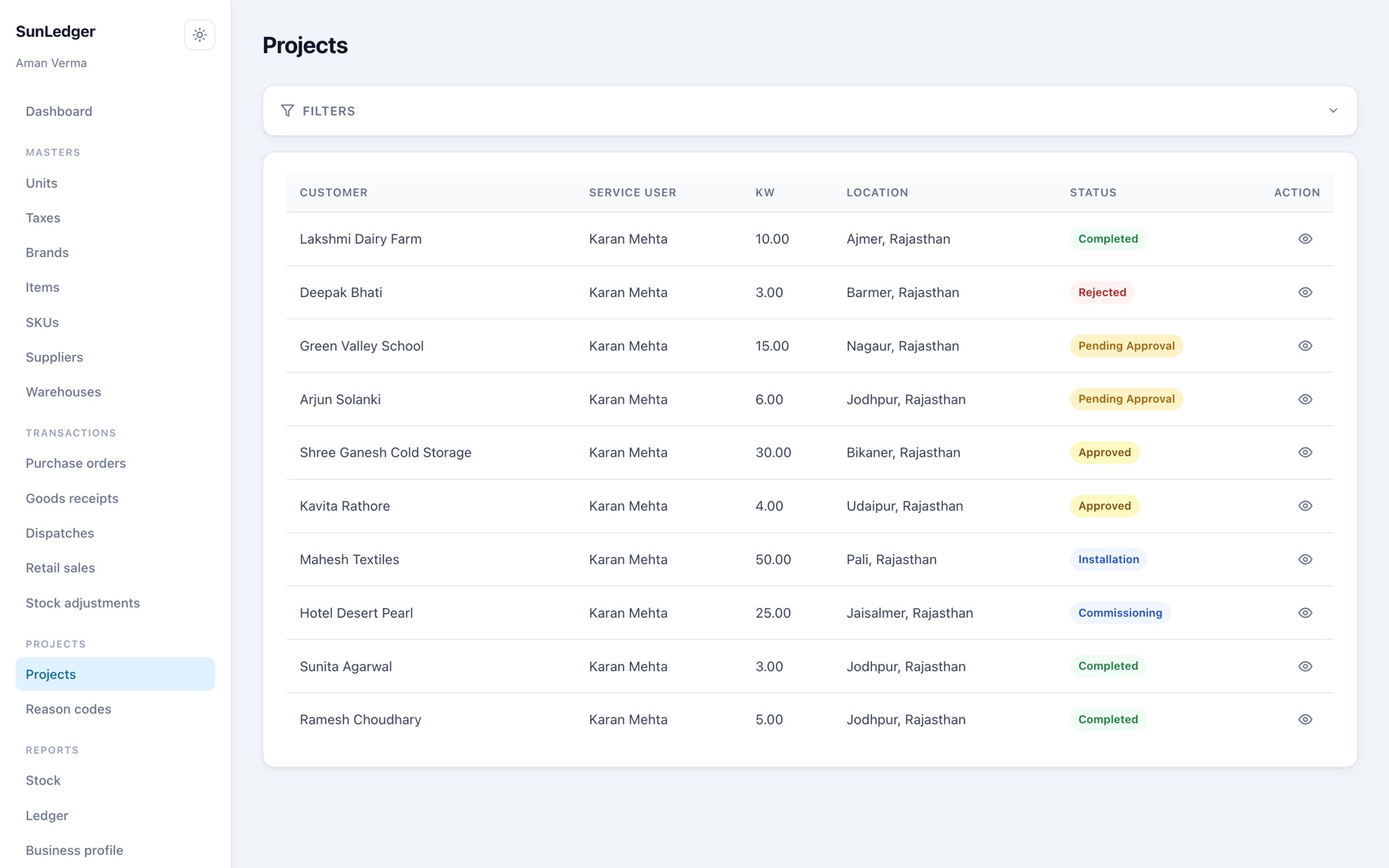This screenshot has width=1389, height=868.
Task: Click the Installation status badge
Action: (x=1109, y=559)
